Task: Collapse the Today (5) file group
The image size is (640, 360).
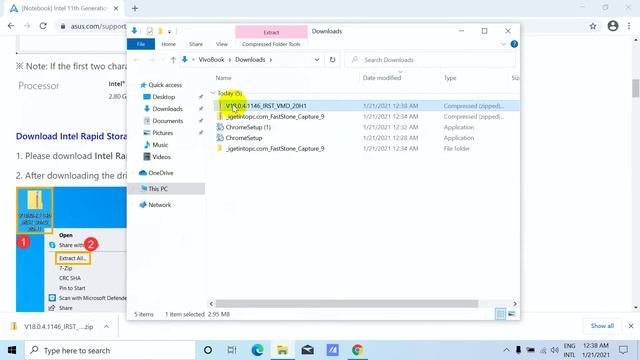Action: (213, 93)
